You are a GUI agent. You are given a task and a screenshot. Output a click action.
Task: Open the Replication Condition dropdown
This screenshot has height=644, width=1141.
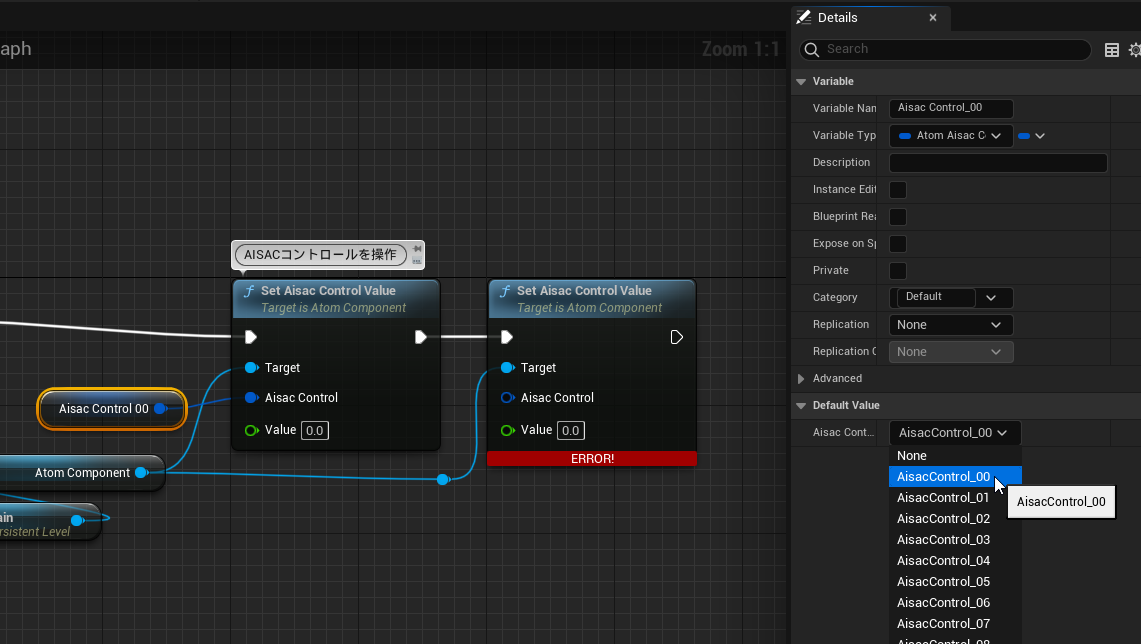(950, 351)
